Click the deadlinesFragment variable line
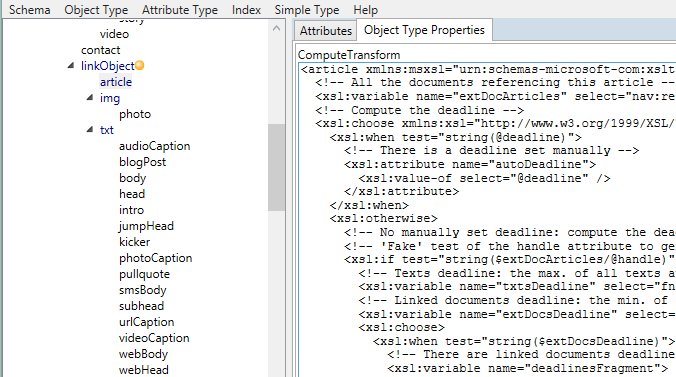This screenshot has width=676, height=377. click(x=528, y=368)
